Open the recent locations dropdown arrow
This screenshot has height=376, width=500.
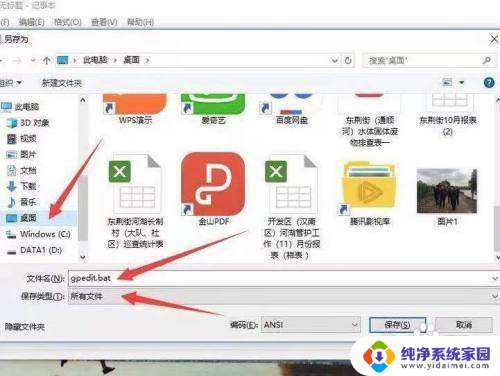click(x=33, y=60)
